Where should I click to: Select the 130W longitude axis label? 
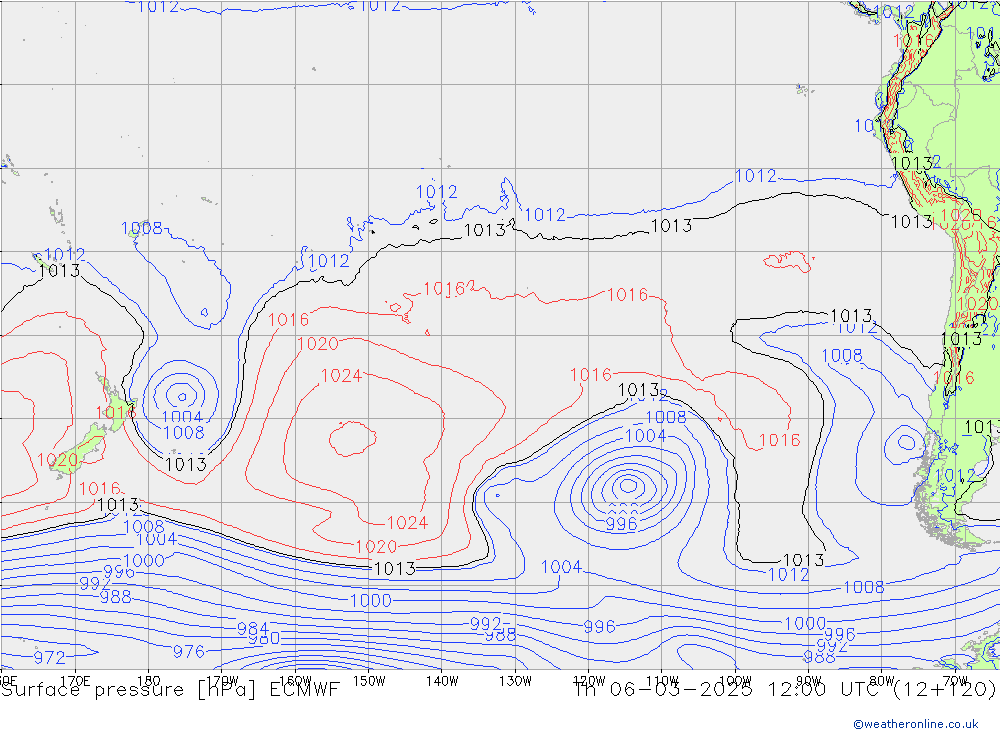coord(515,681)
